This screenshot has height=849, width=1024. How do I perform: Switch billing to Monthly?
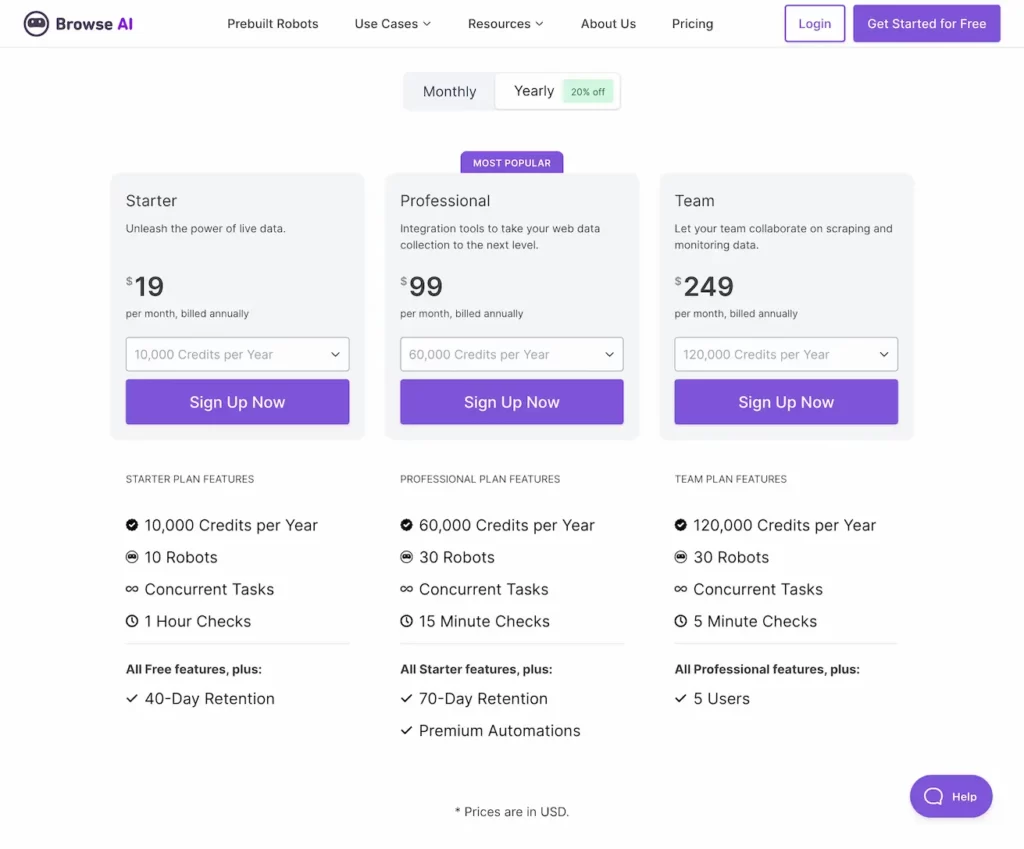point(448,91)
